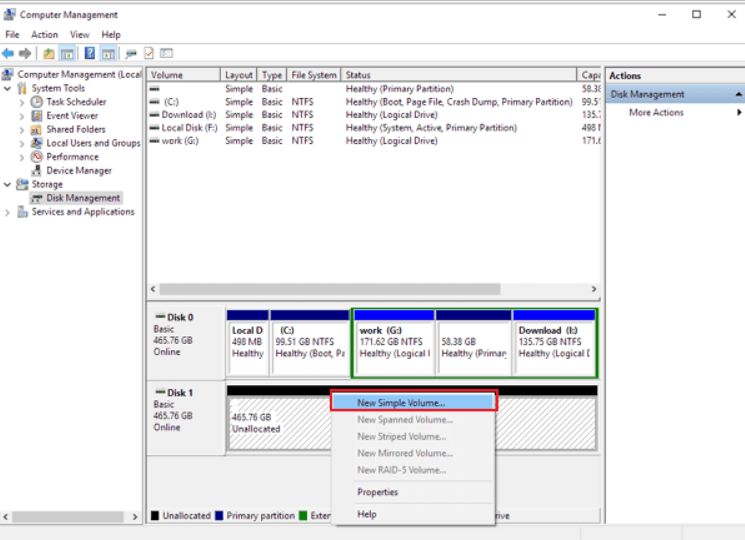Click the File System column header
This screenshot has height=540, width=745.
(x=313, y=75)
